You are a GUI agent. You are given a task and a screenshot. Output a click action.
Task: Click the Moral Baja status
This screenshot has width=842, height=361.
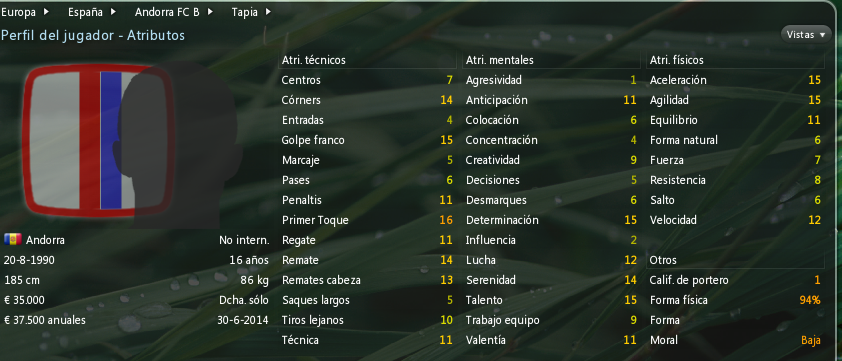pos(811,340)
